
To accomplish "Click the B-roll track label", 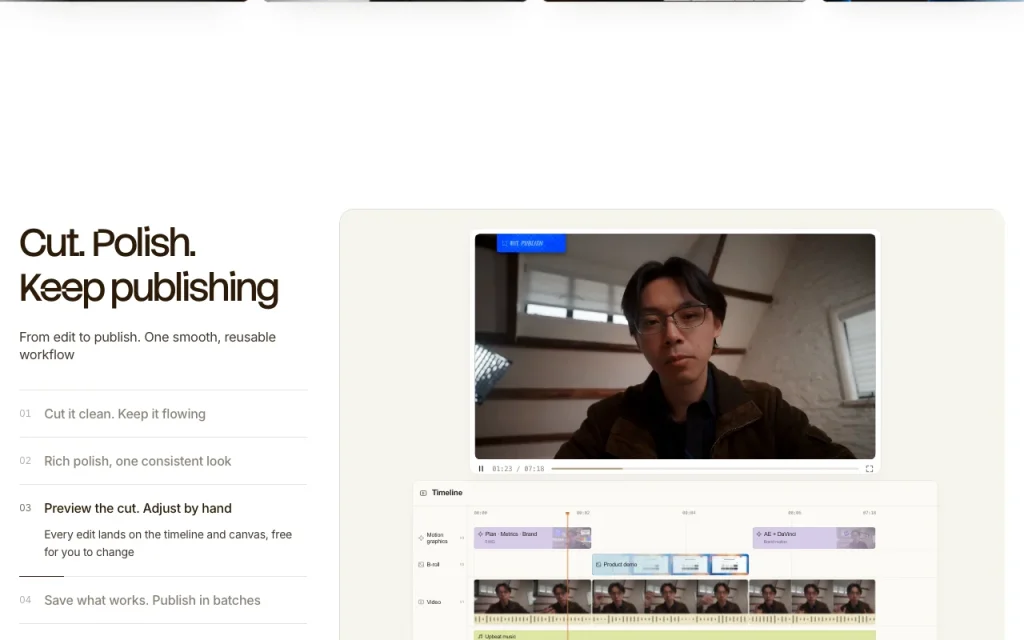I will [x=433, y=564].
